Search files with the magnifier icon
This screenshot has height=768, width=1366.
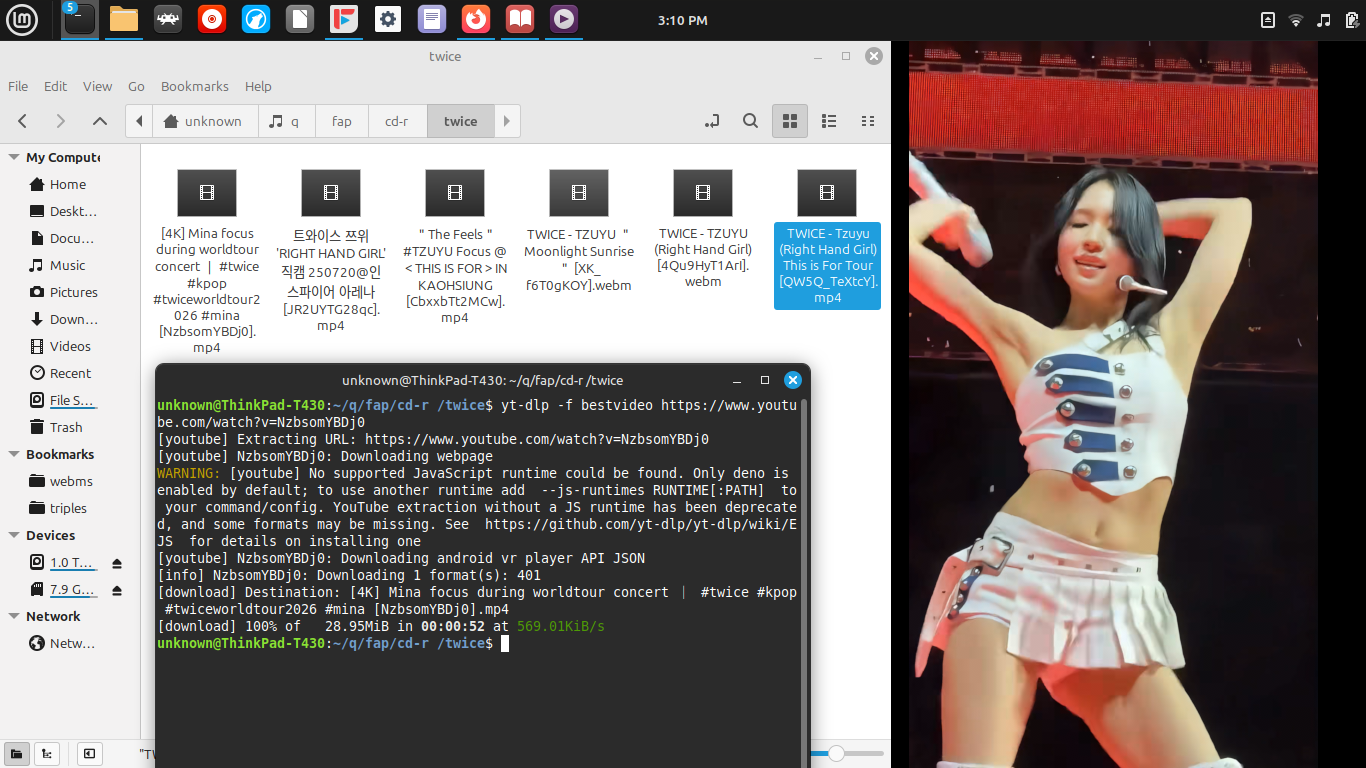pyautogui.click(x=750, y=121)
